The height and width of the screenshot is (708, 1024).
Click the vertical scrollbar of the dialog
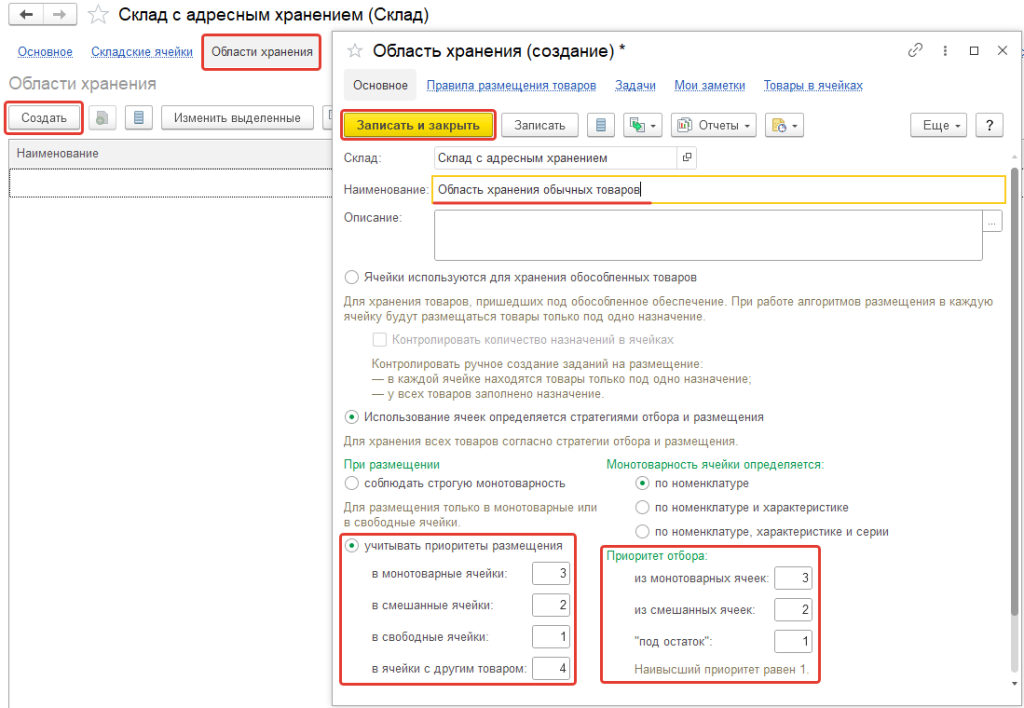tap(1014, 400)
